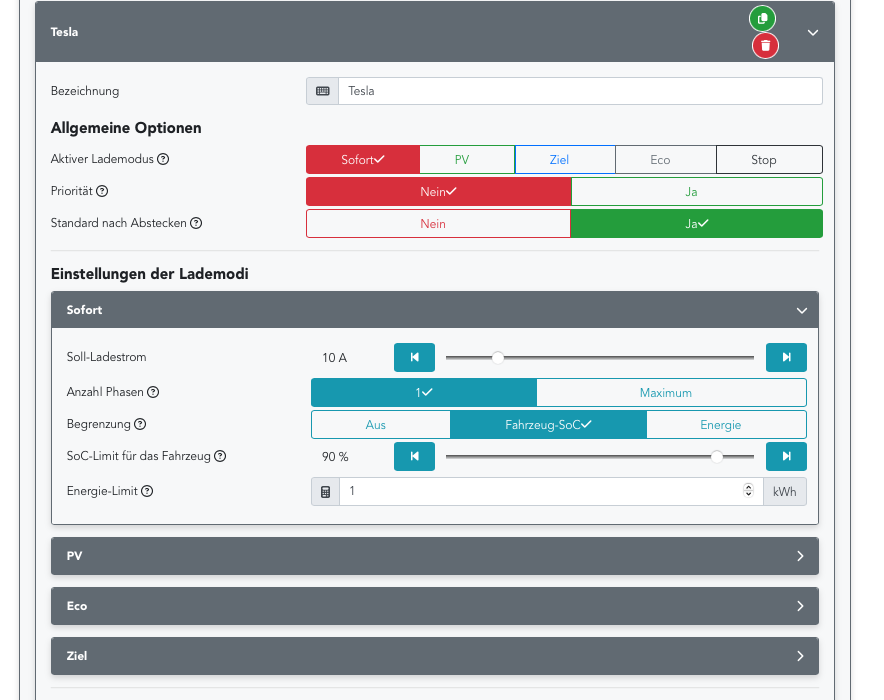884x700 pixels.
Task: Collapse the Tesla profile header
Action: 813,32
